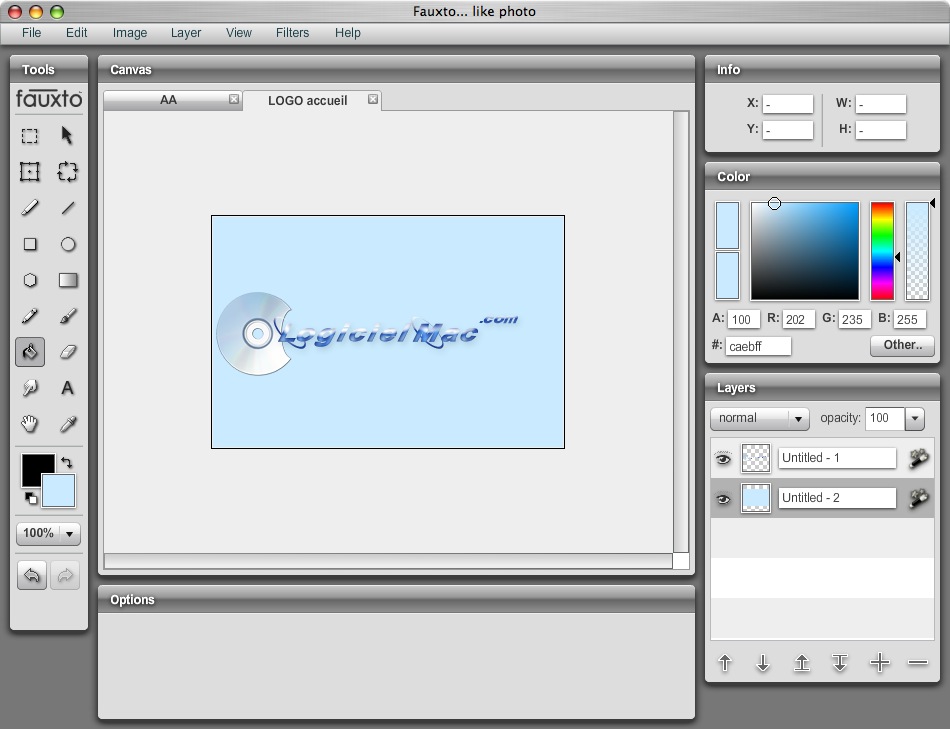Select the arrow move tool
This screenshot has width=950, height=729.
click(x=67, y=136)
